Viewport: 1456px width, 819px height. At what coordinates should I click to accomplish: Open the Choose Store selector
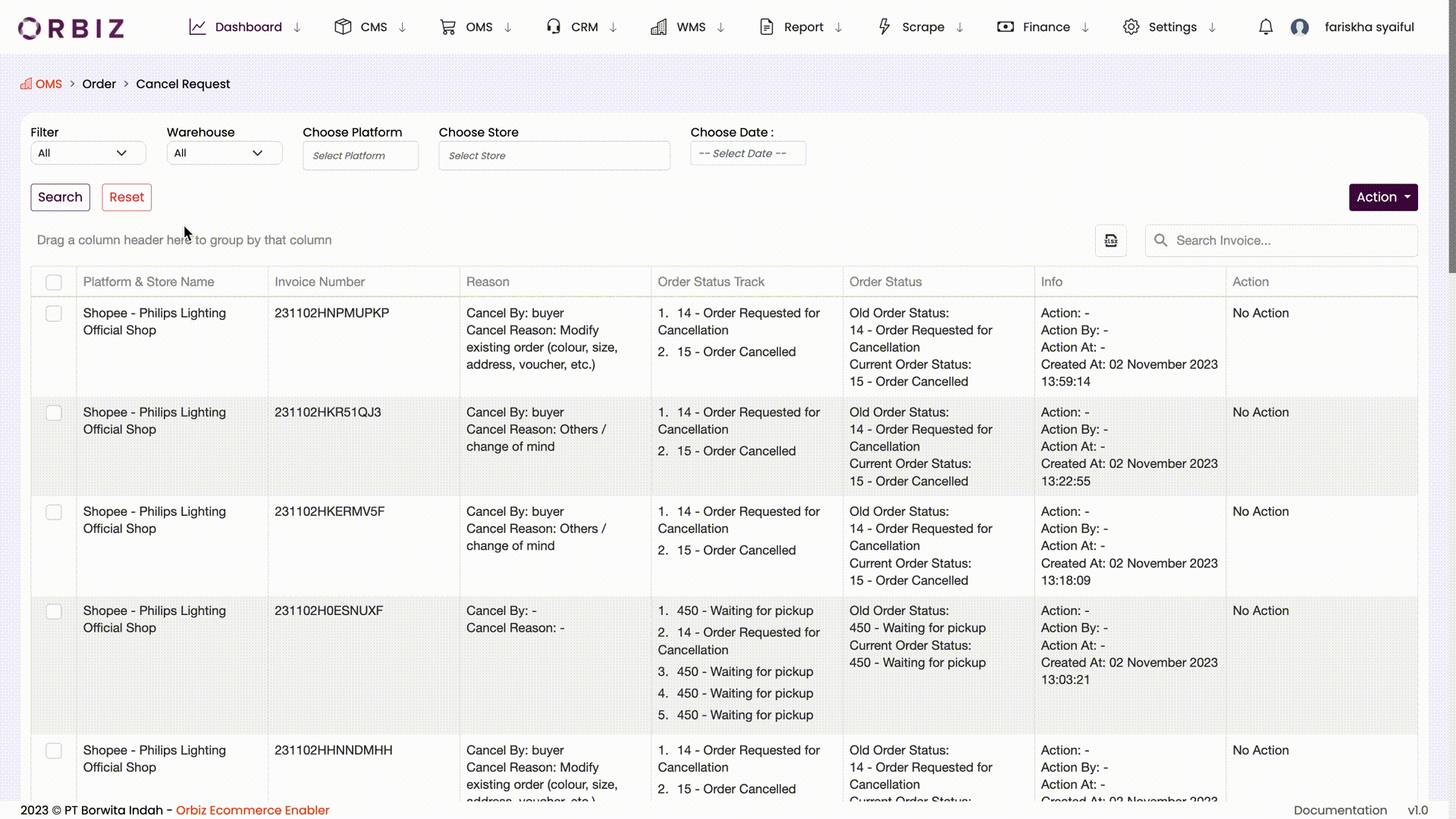click(x=554, y=155)
